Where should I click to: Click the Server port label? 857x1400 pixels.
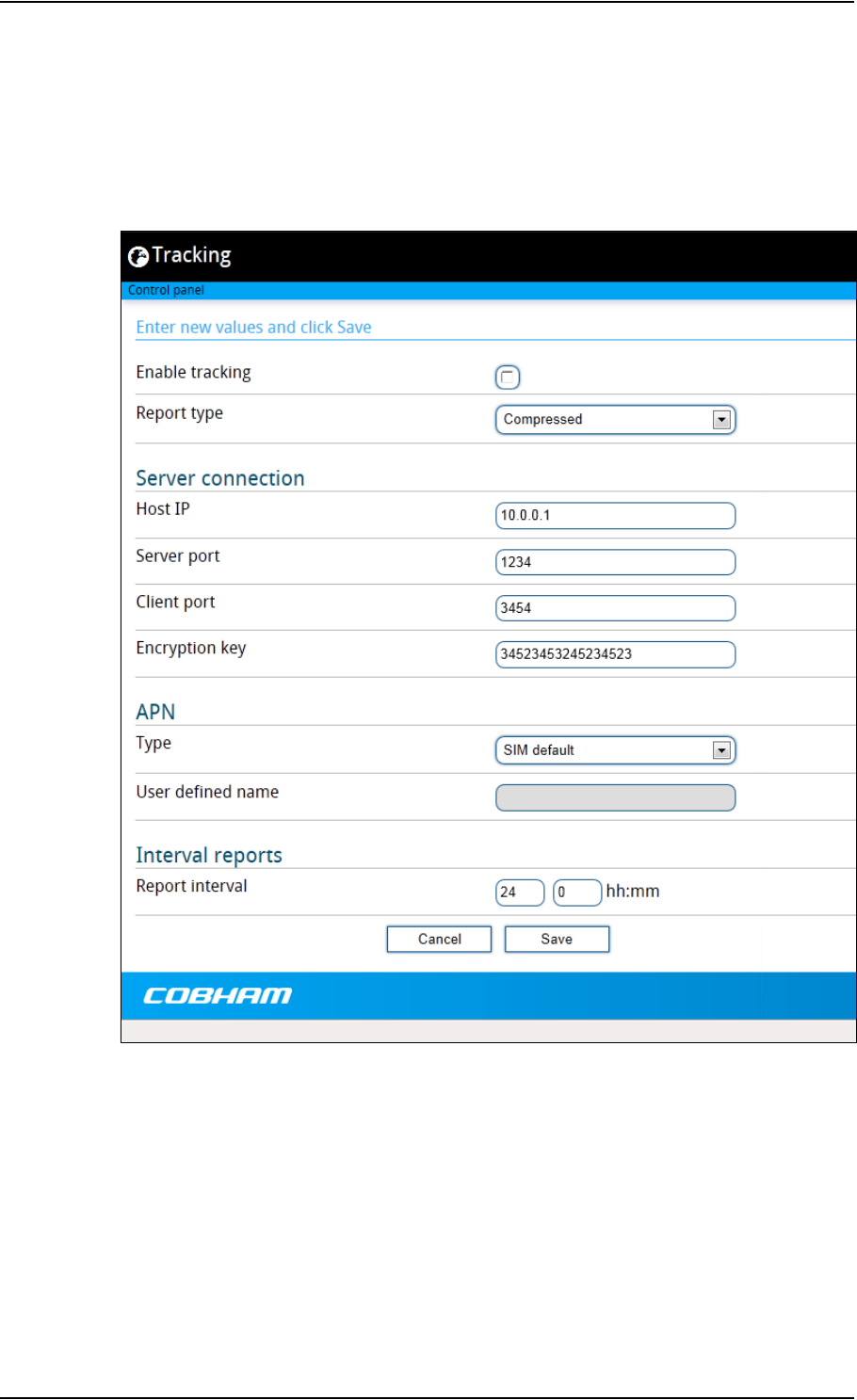[x=177, y=556]
